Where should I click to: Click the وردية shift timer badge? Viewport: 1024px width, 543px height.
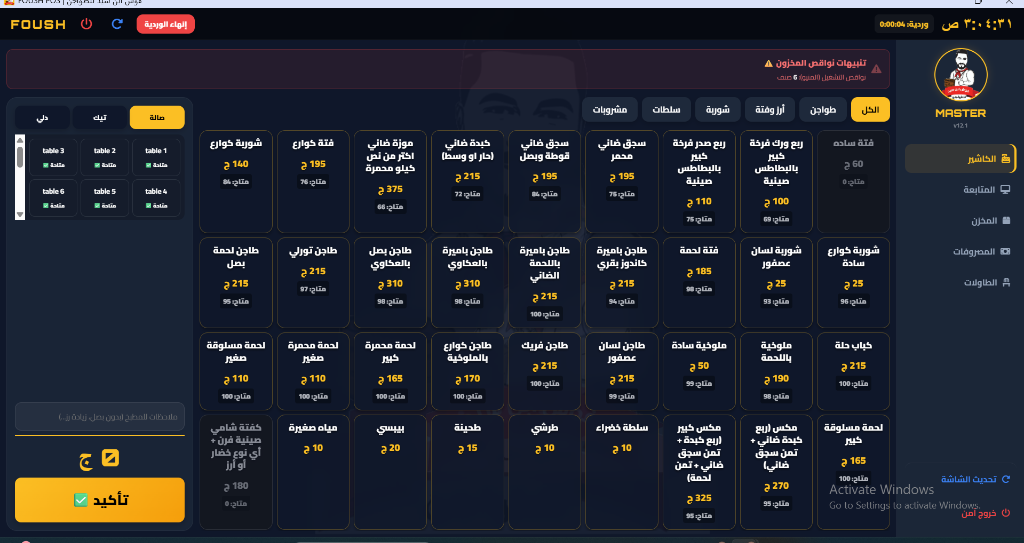point(903,24)
